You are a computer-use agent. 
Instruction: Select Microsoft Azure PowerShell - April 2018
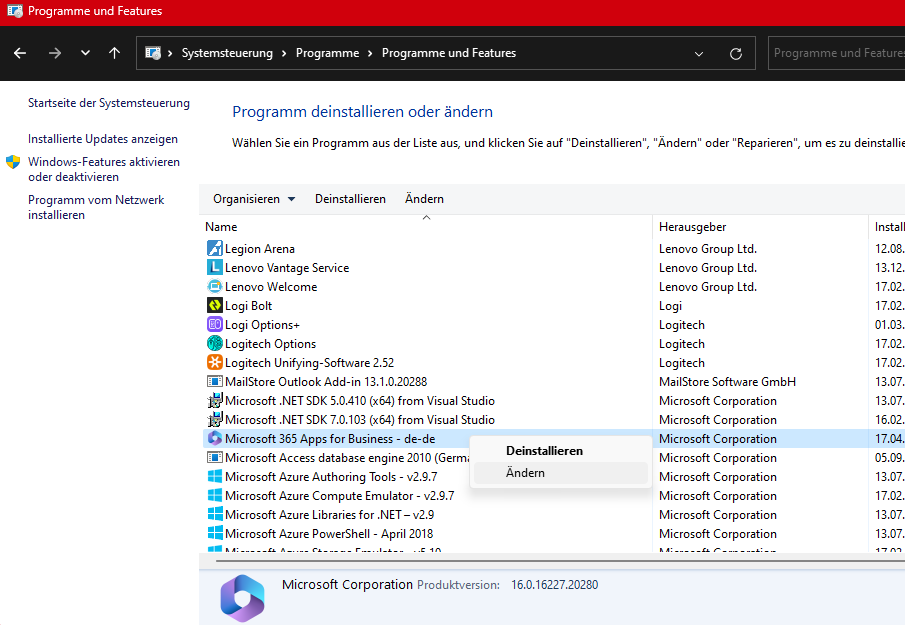point(329,534)
